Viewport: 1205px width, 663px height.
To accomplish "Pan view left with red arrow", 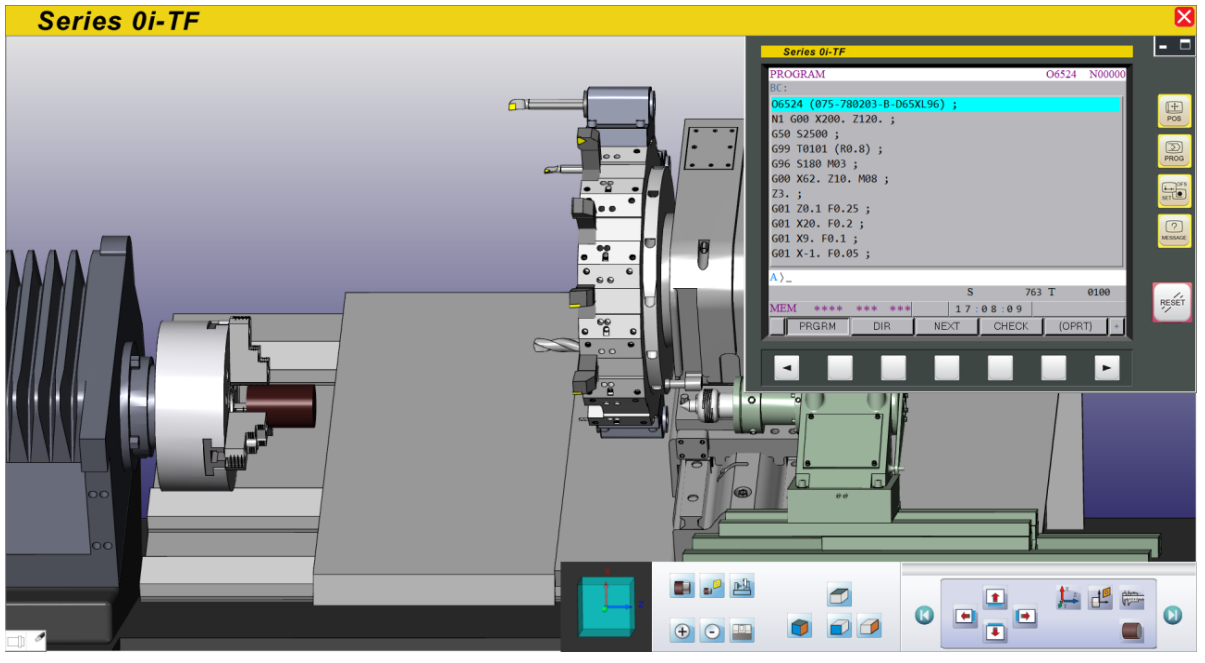I will pyautogui.click(x=965, y=617).
